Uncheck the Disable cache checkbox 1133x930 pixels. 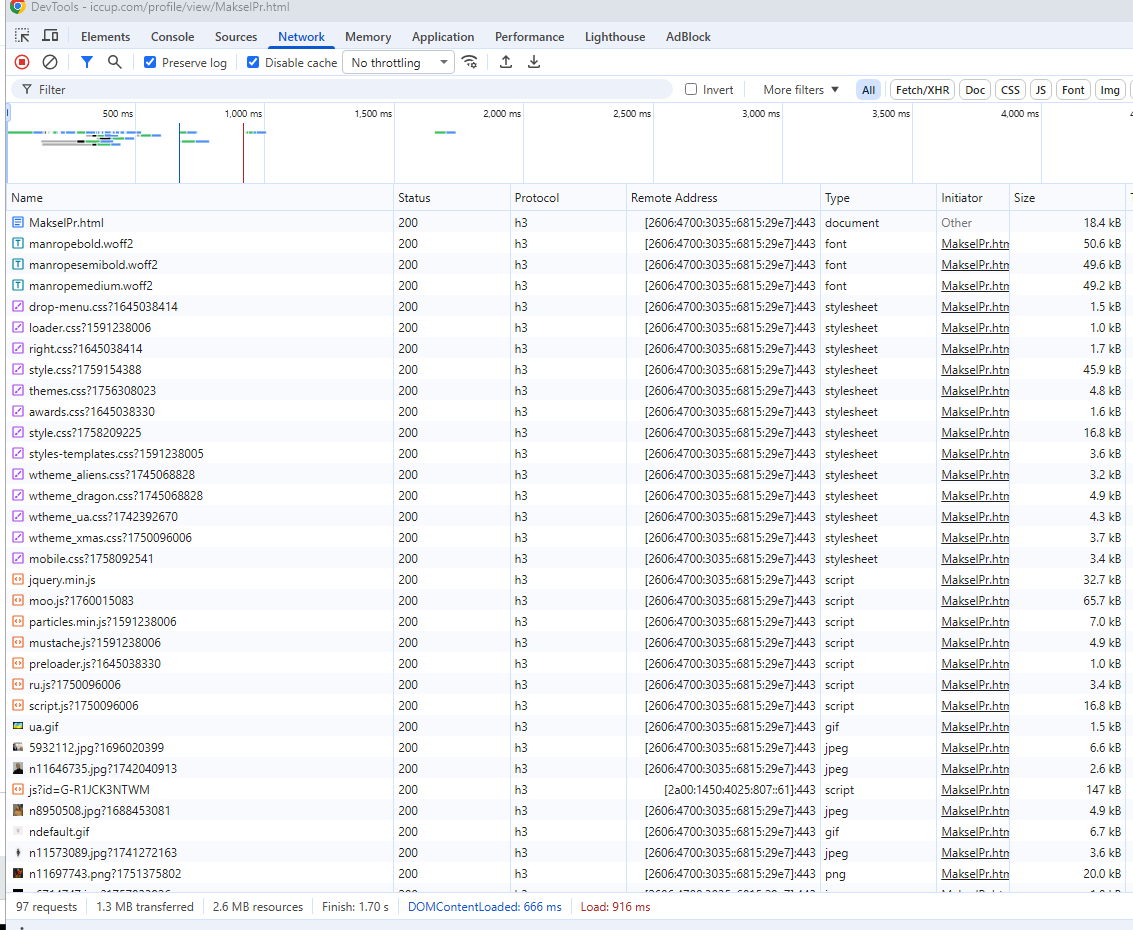[253, 62]
